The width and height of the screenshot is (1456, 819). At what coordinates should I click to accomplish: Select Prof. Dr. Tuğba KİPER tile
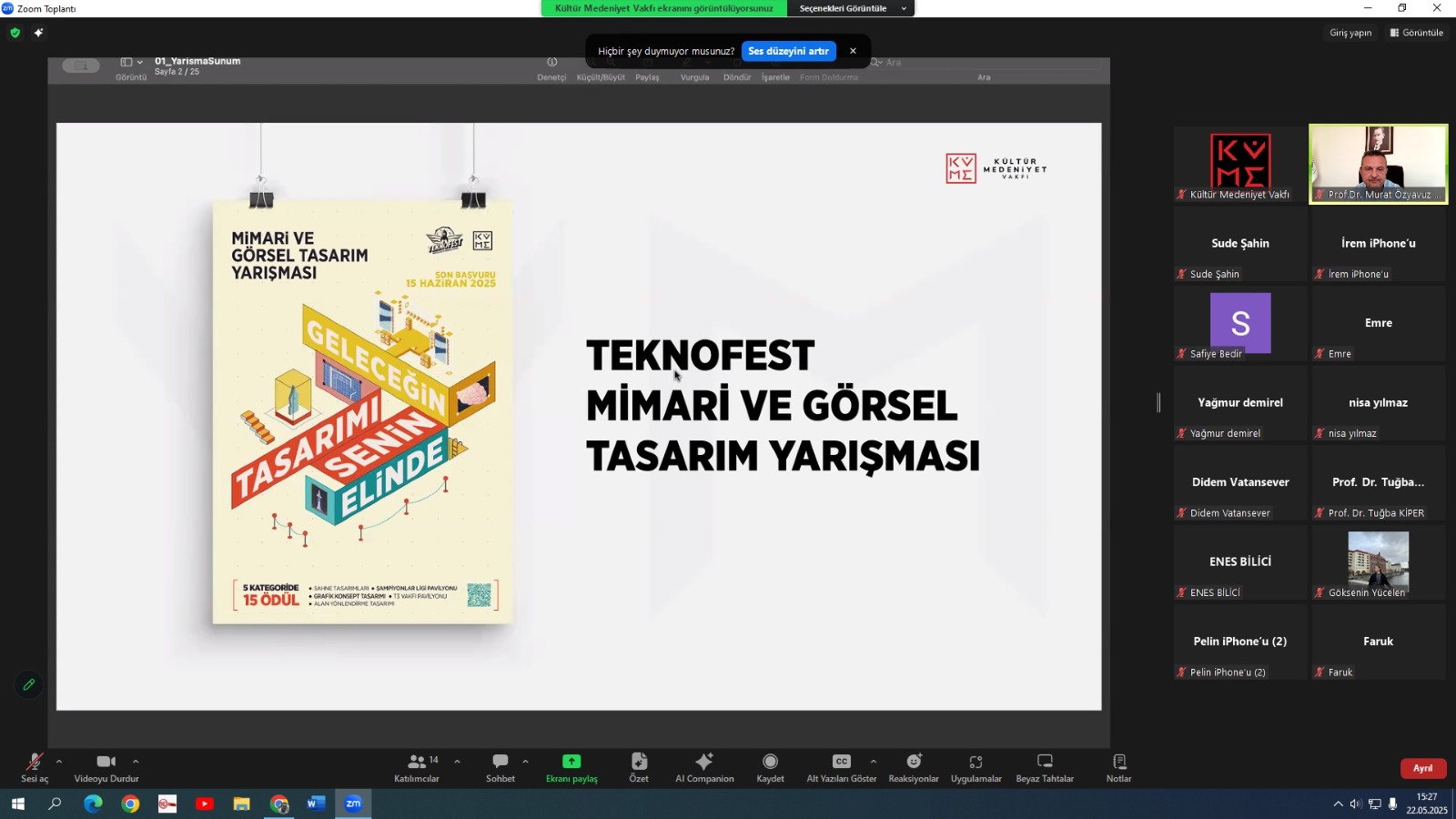[1379, 482]
